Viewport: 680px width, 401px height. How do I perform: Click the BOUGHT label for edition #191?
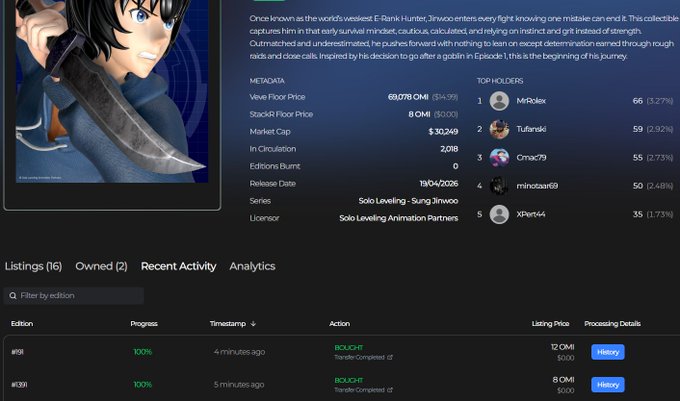pyautogui.click(x=349, y=348)
